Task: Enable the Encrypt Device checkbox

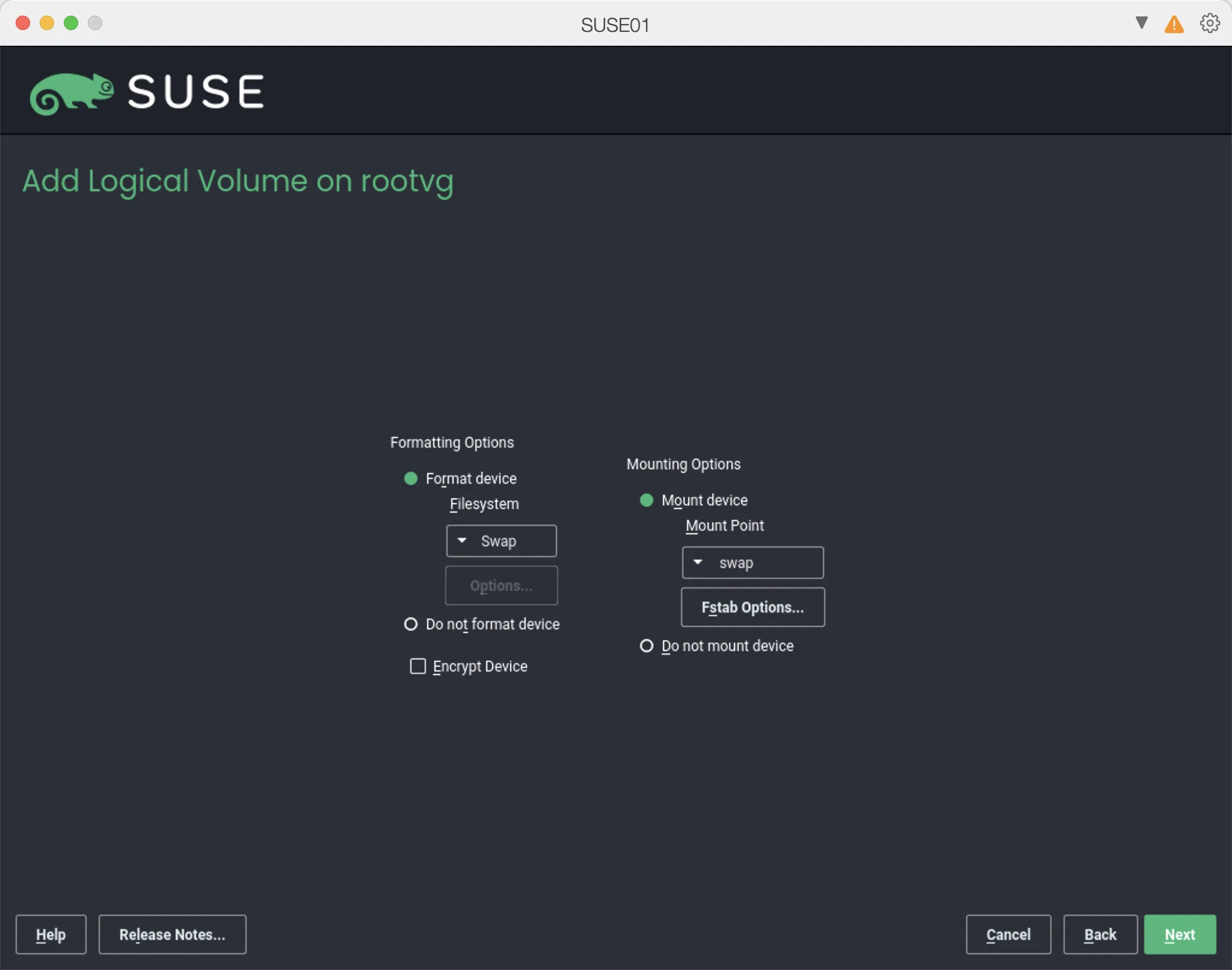Action: [417, 666]
